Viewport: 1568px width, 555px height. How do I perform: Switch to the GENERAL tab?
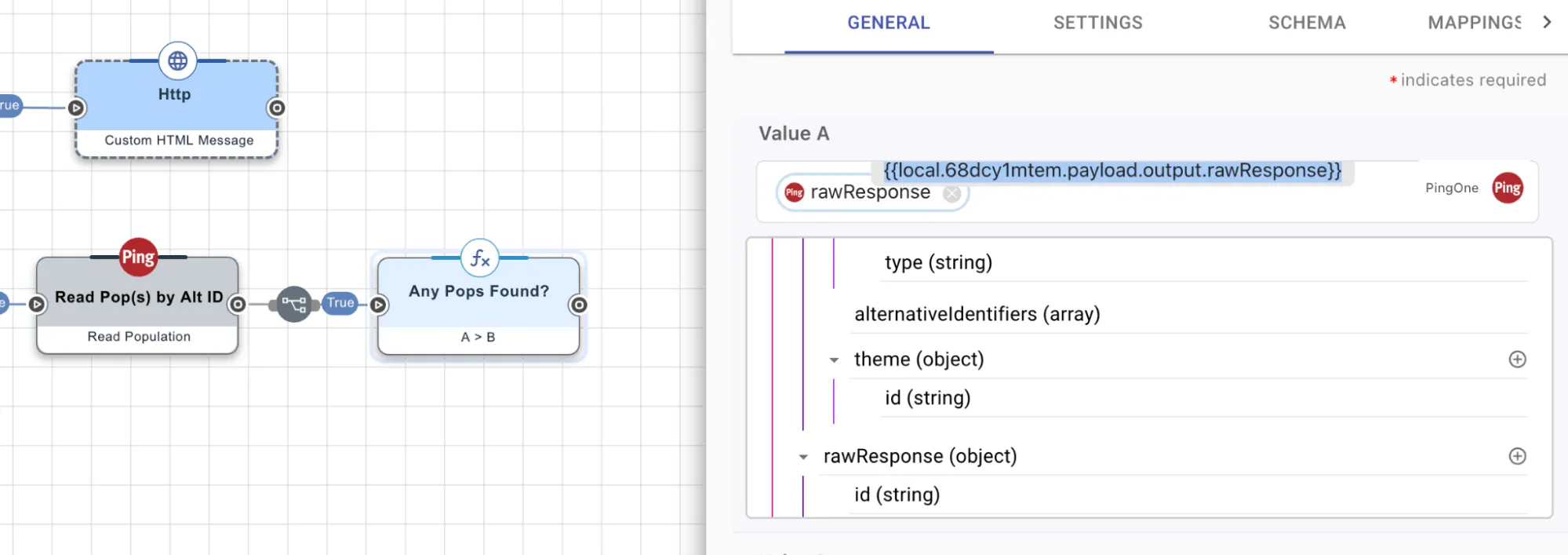(x=889, y=23)
